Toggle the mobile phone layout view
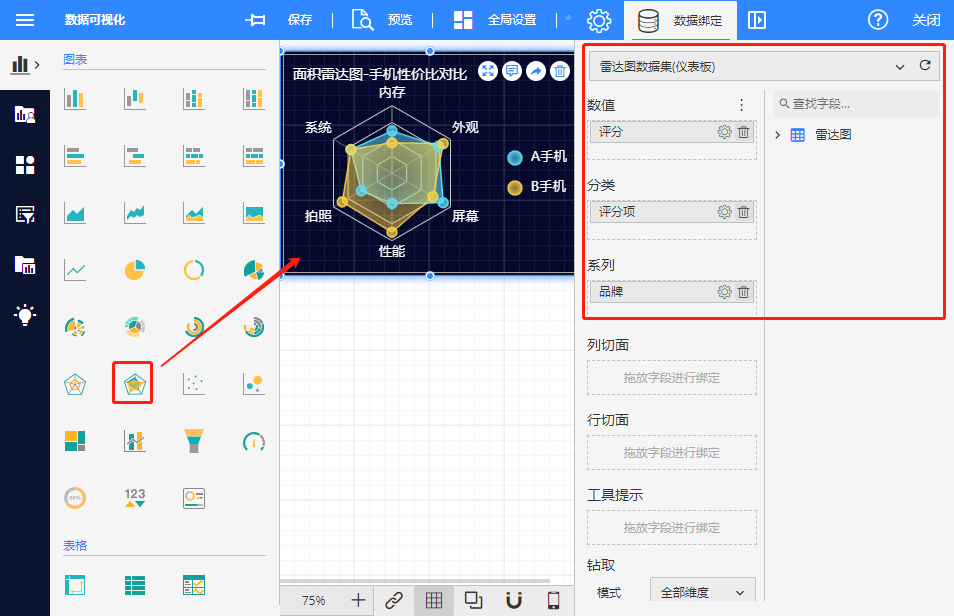 (x=553, y=600)
